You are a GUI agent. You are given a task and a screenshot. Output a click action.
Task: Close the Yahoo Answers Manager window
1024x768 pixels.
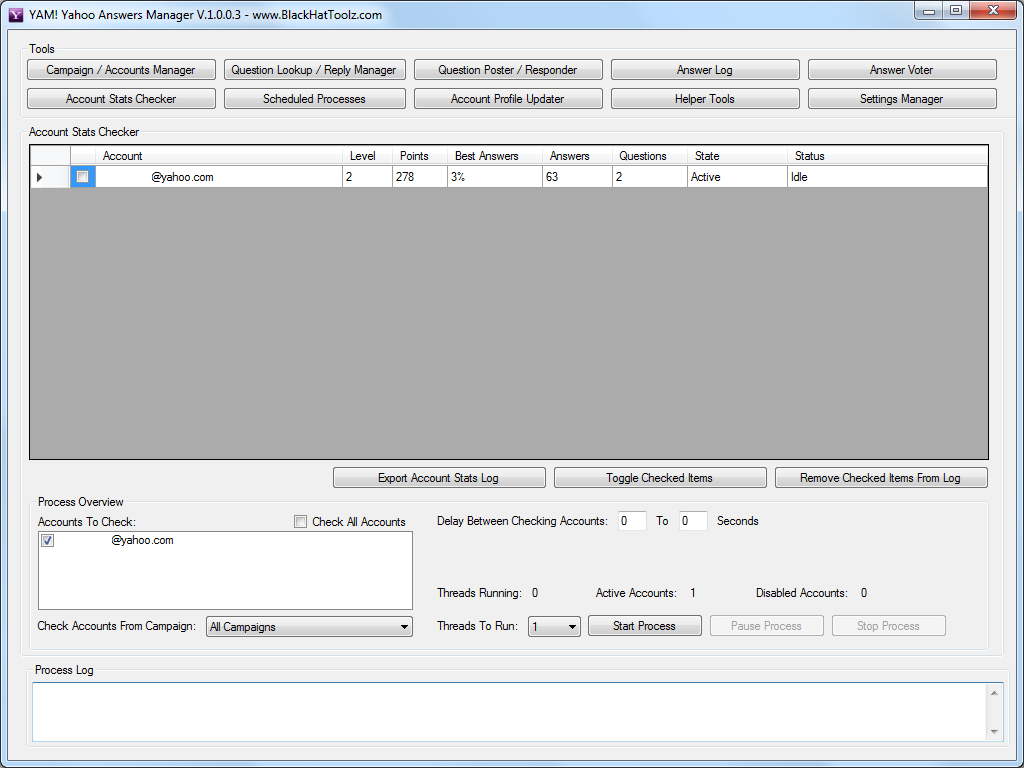993,11
